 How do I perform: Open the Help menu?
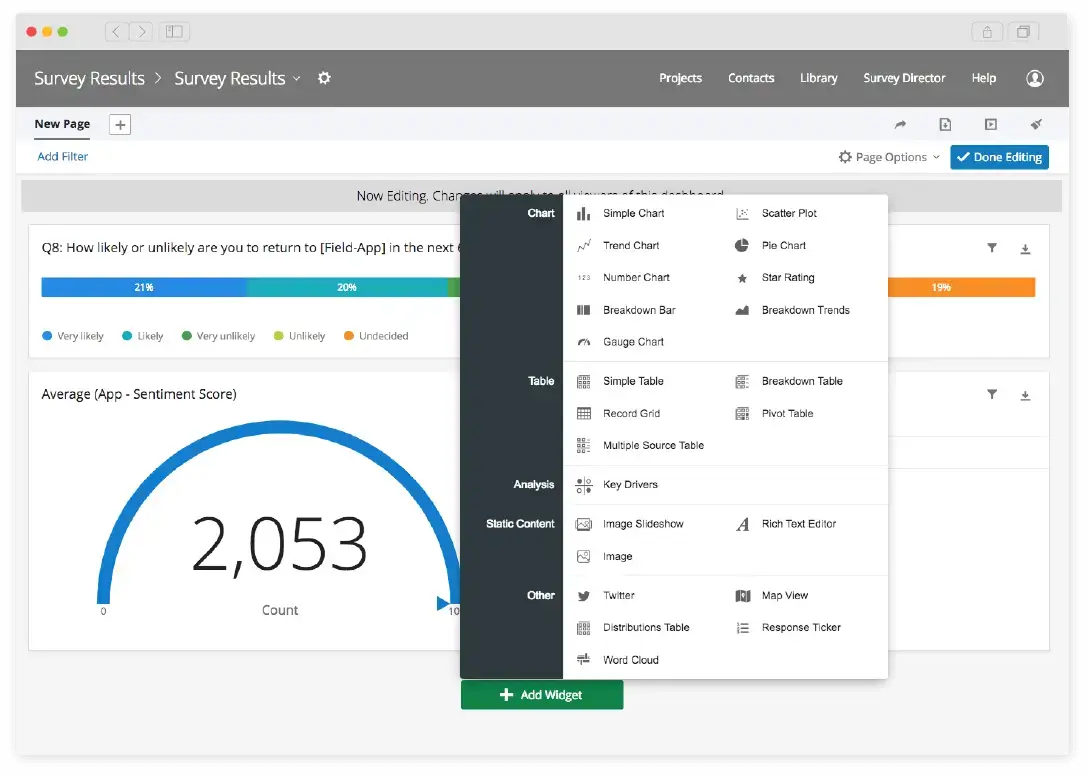(983, 78)
